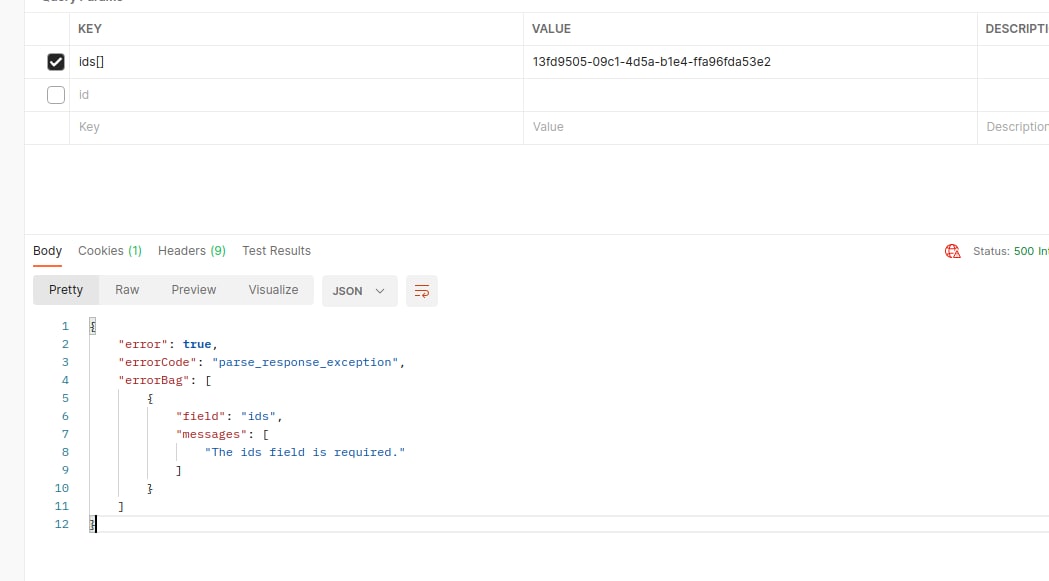Click the Visualize view button
This screenshot has width=1049, height=581.
tap(273, 290)
